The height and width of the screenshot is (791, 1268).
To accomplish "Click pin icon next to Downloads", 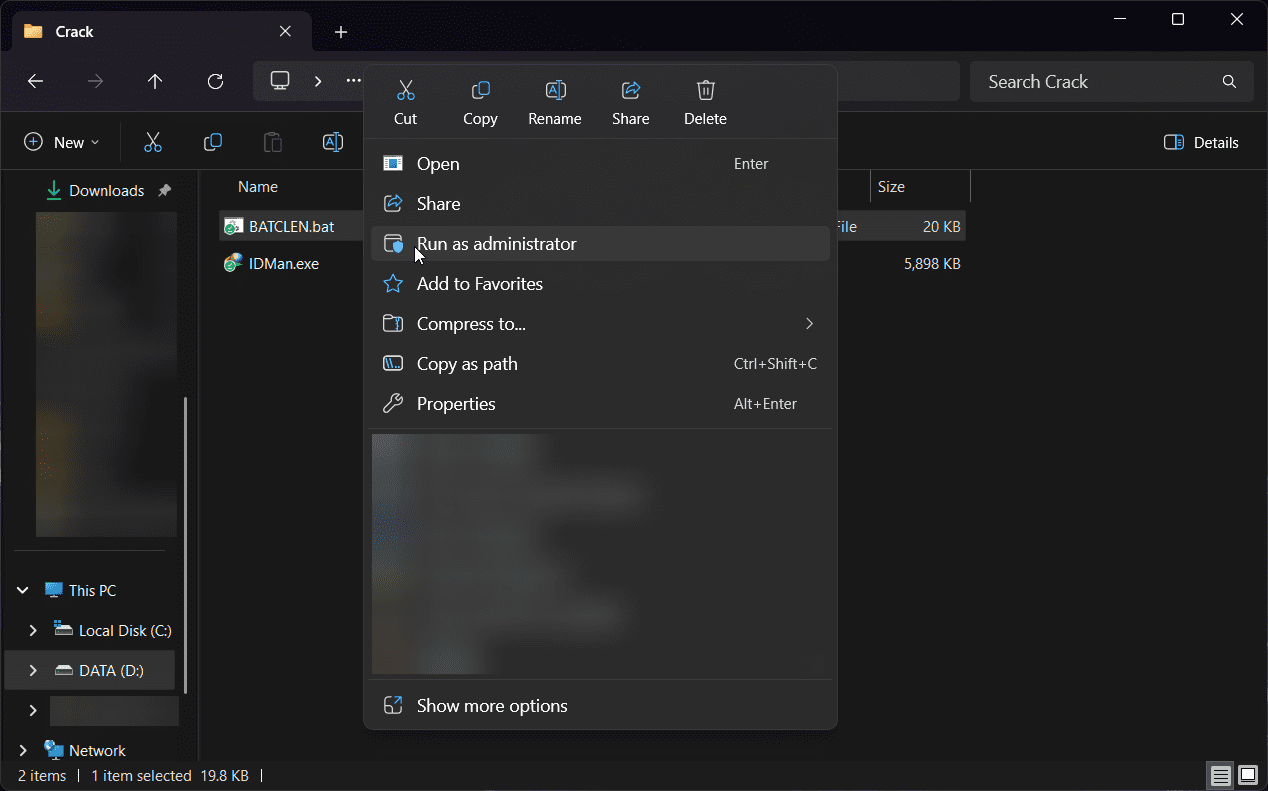I will [x=164, y=191].
